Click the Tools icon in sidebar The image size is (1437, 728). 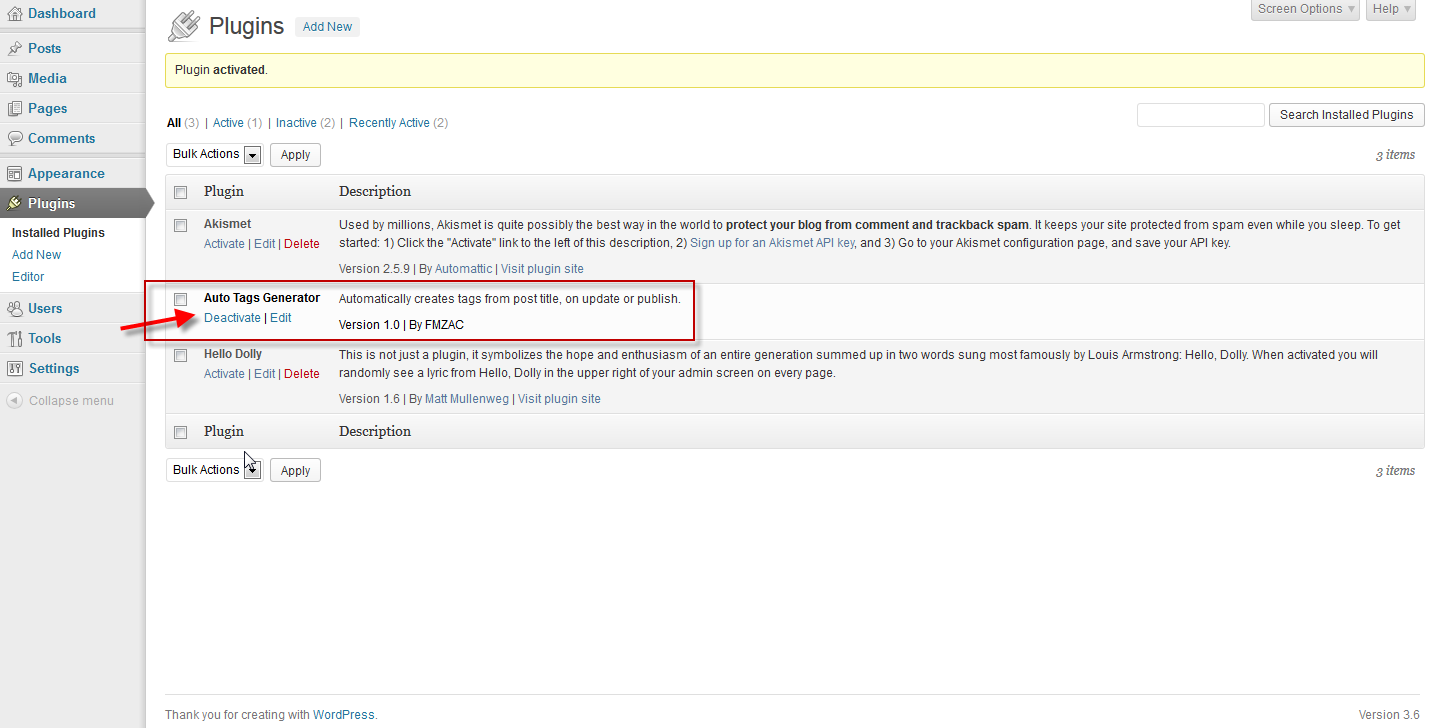coord(14,338)
